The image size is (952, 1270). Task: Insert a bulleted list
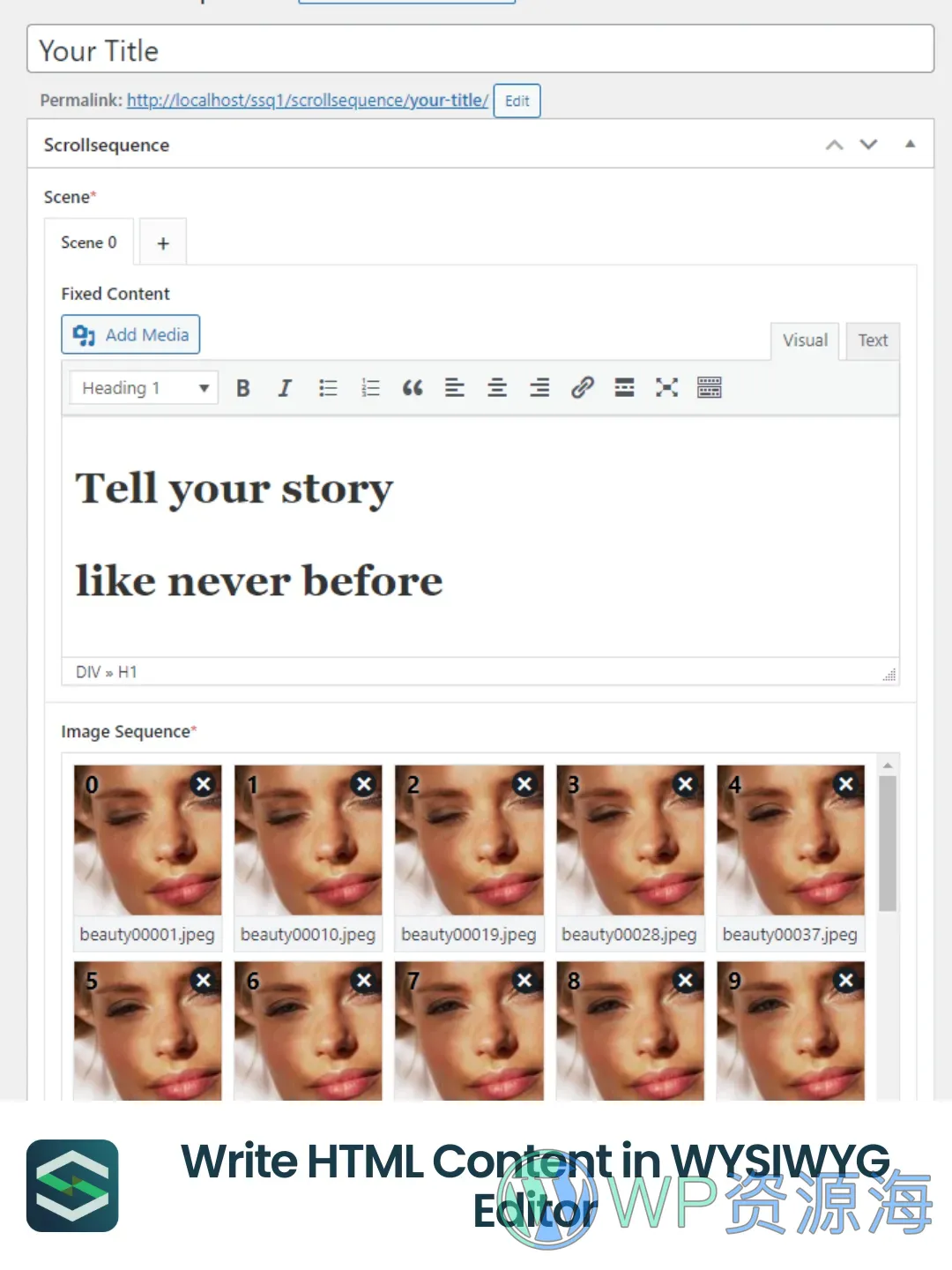(x=328, y=388)
